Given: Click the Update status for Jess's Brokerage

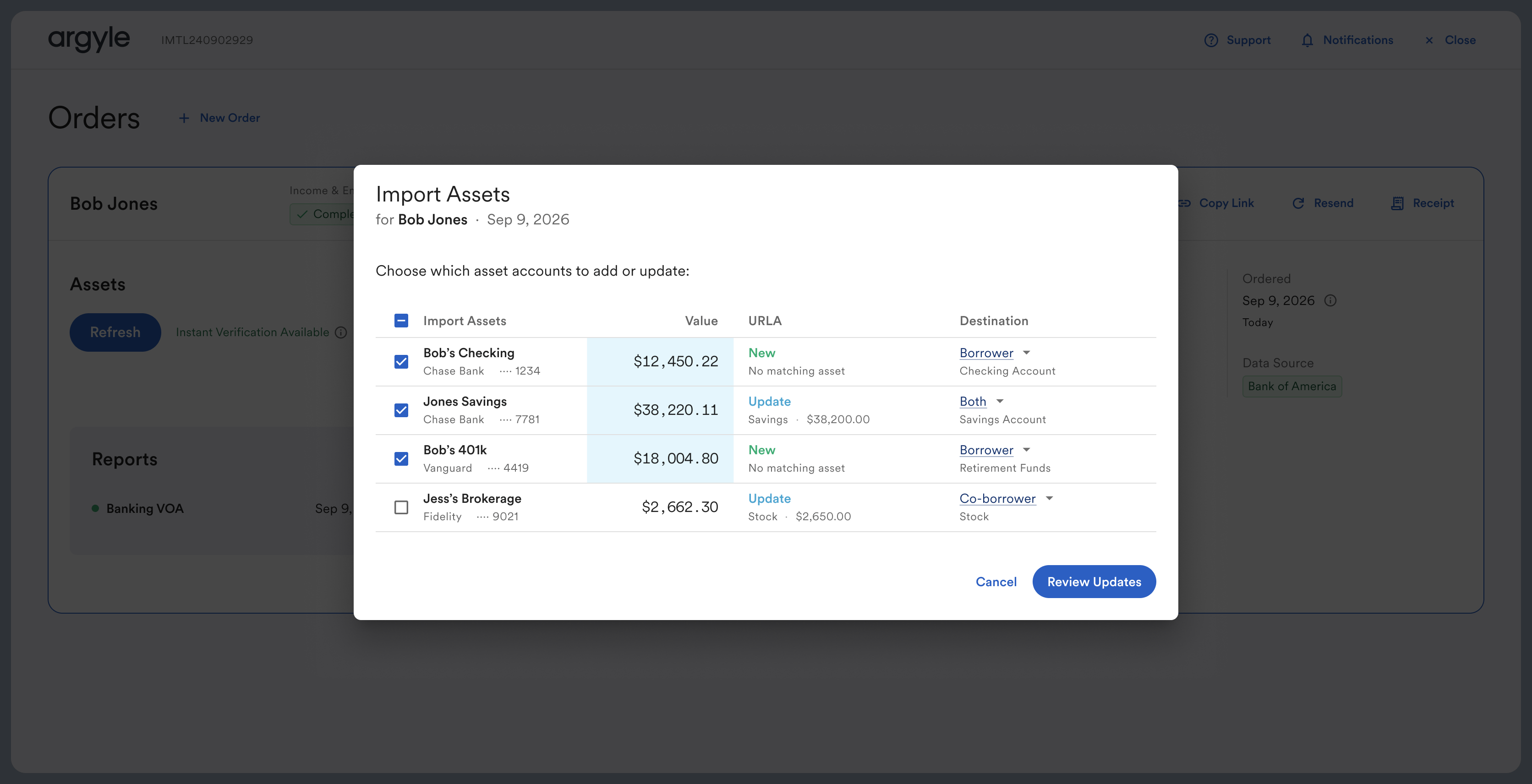Looking at the screenshot, I should (769, 499).
